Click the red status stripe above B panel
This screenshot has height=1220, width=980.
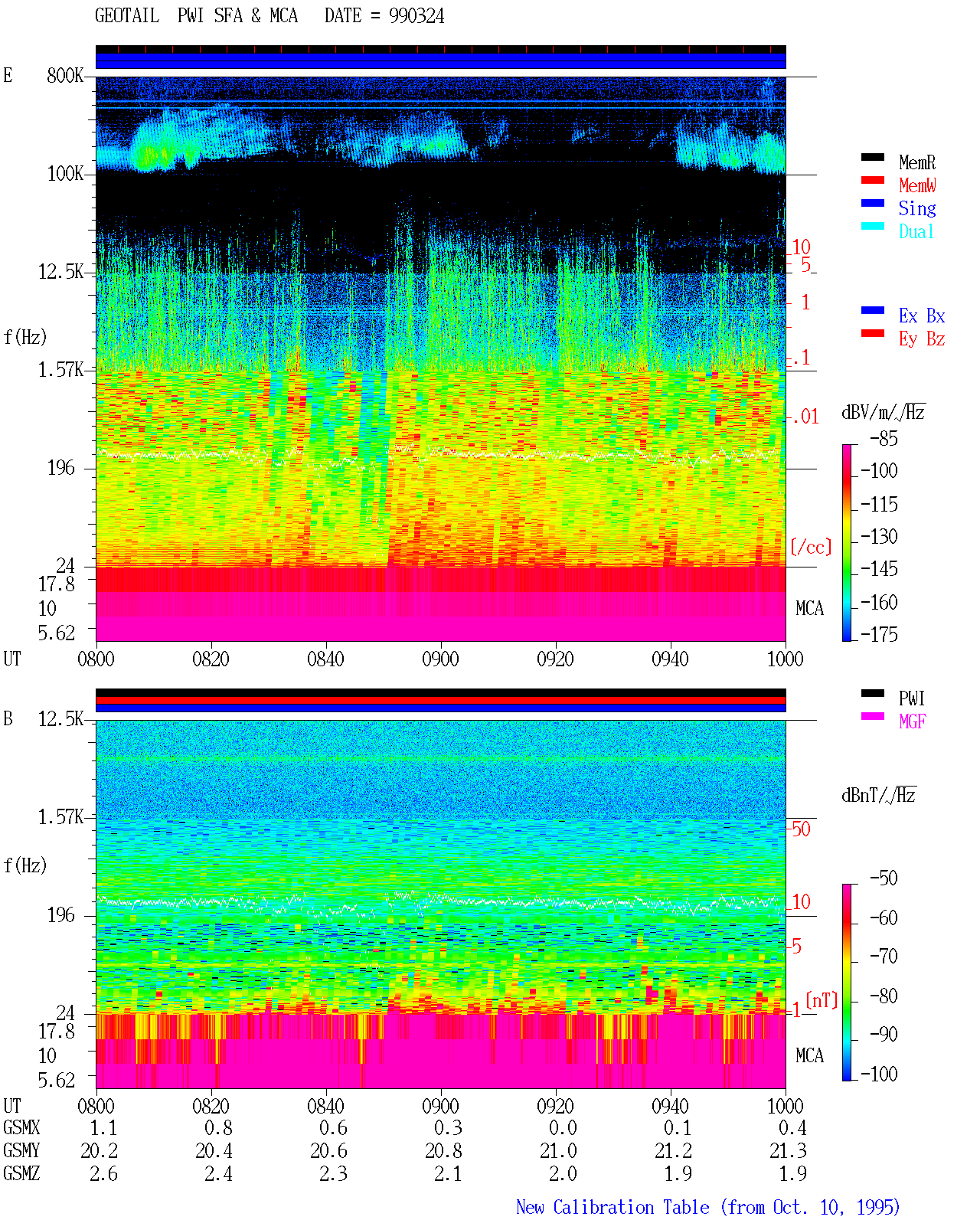pos(440,700)
